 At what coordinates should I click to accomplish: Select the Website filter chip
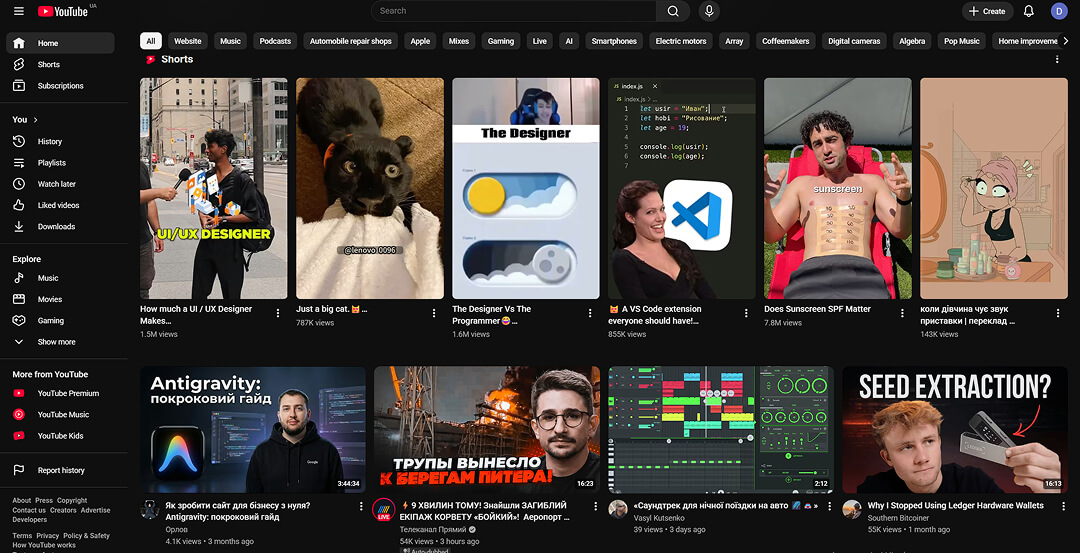[188, 41]
